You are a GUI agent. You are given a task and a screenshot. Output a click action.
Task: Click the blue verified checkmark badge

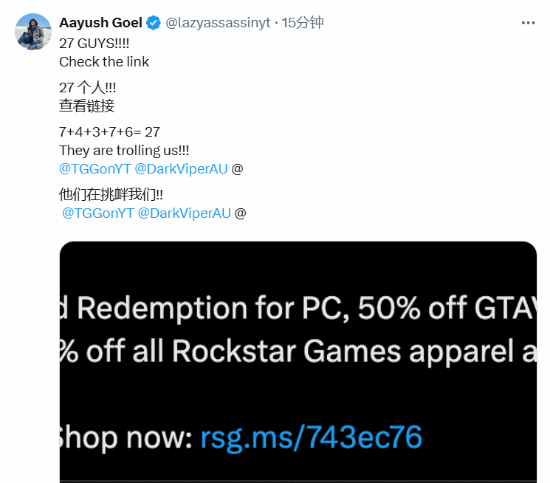click(x=153, y=23)
